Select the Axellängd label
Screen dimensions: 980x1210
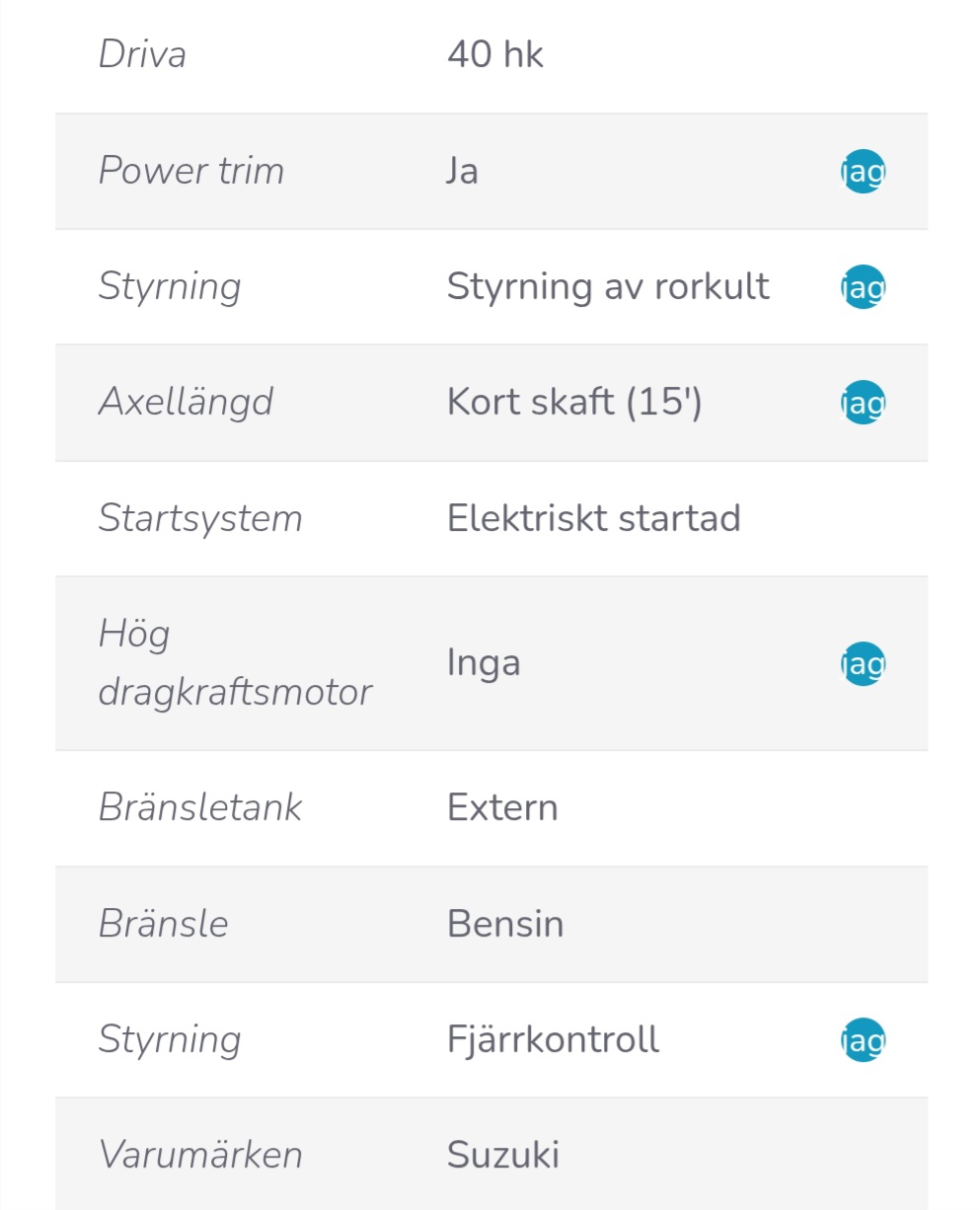186,403
